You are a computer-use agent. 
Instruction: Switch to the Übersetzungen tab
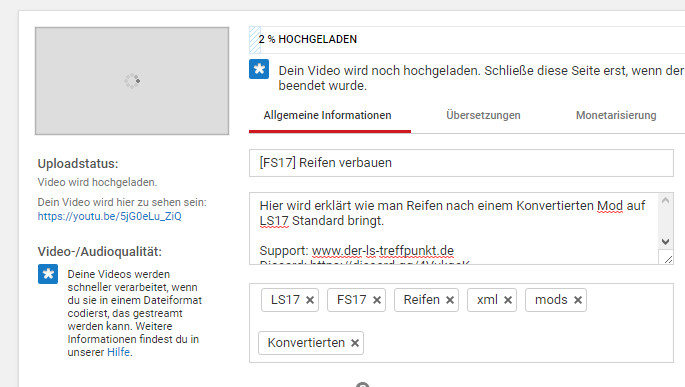pyautogui.click(x=483, y=115)
